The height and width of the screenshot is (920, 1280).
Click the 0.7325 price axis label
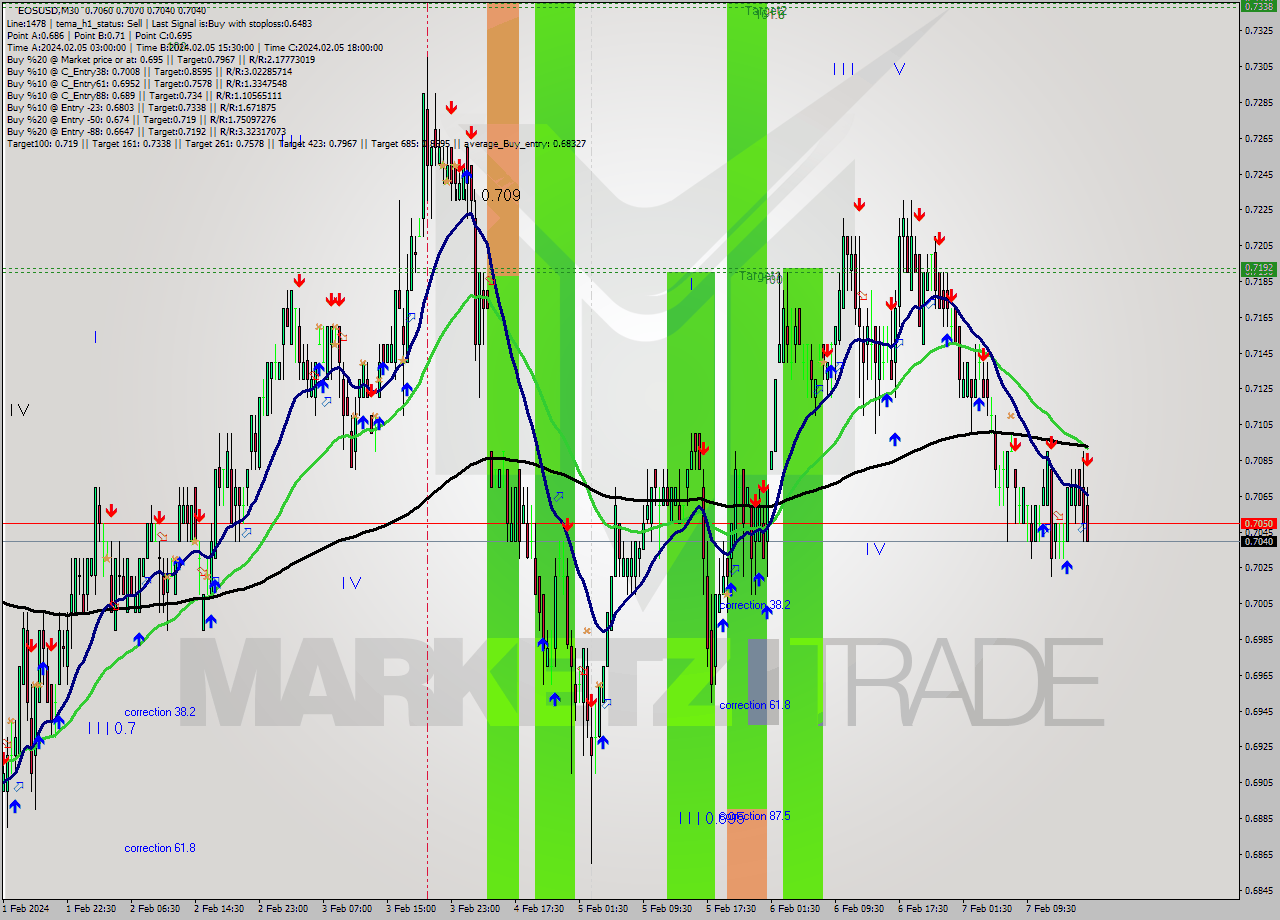[1259, 31]
